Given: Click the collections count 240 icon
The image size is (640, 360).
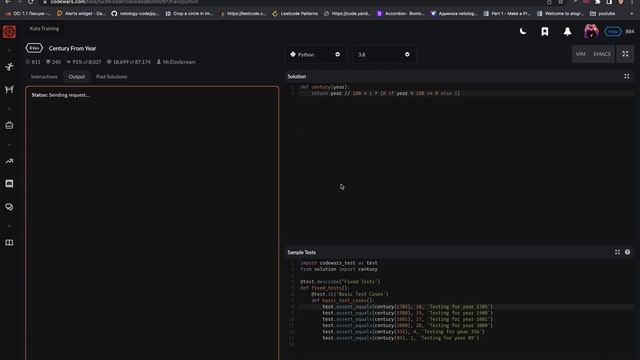Looking at the screenshot, I should 48,62.
